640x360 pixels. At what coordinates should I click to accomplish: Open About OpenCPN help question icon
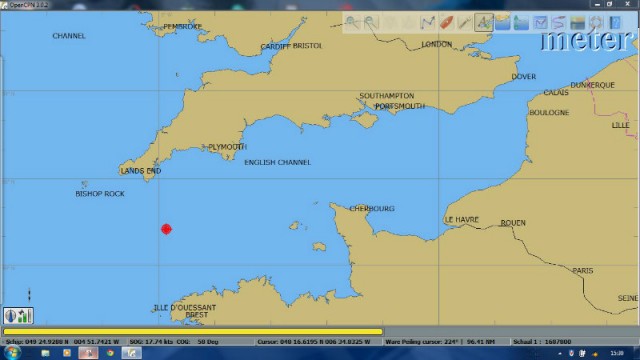coord(615,22)
